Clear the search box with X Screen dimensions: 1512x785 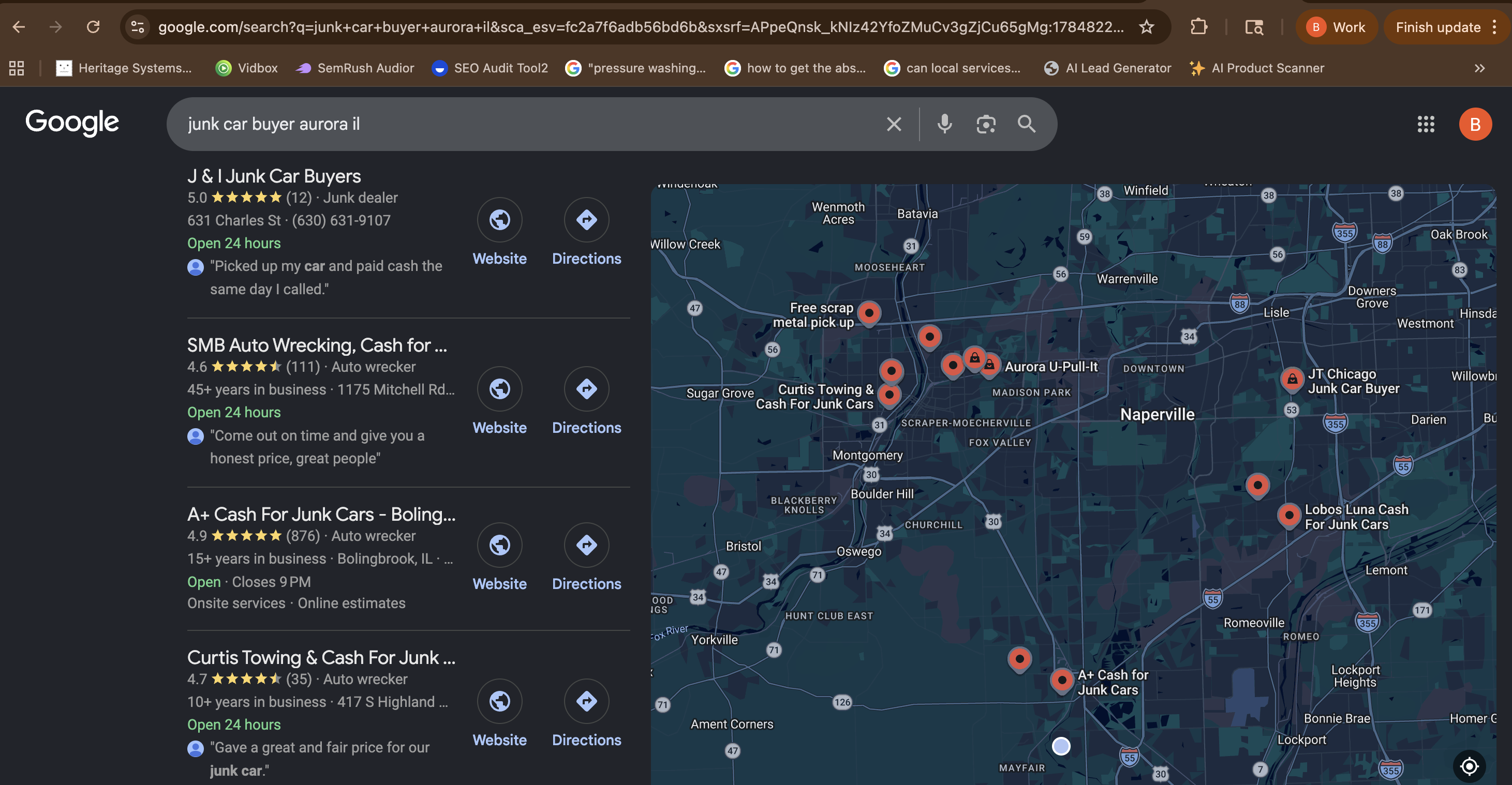(x=893, y=124)
